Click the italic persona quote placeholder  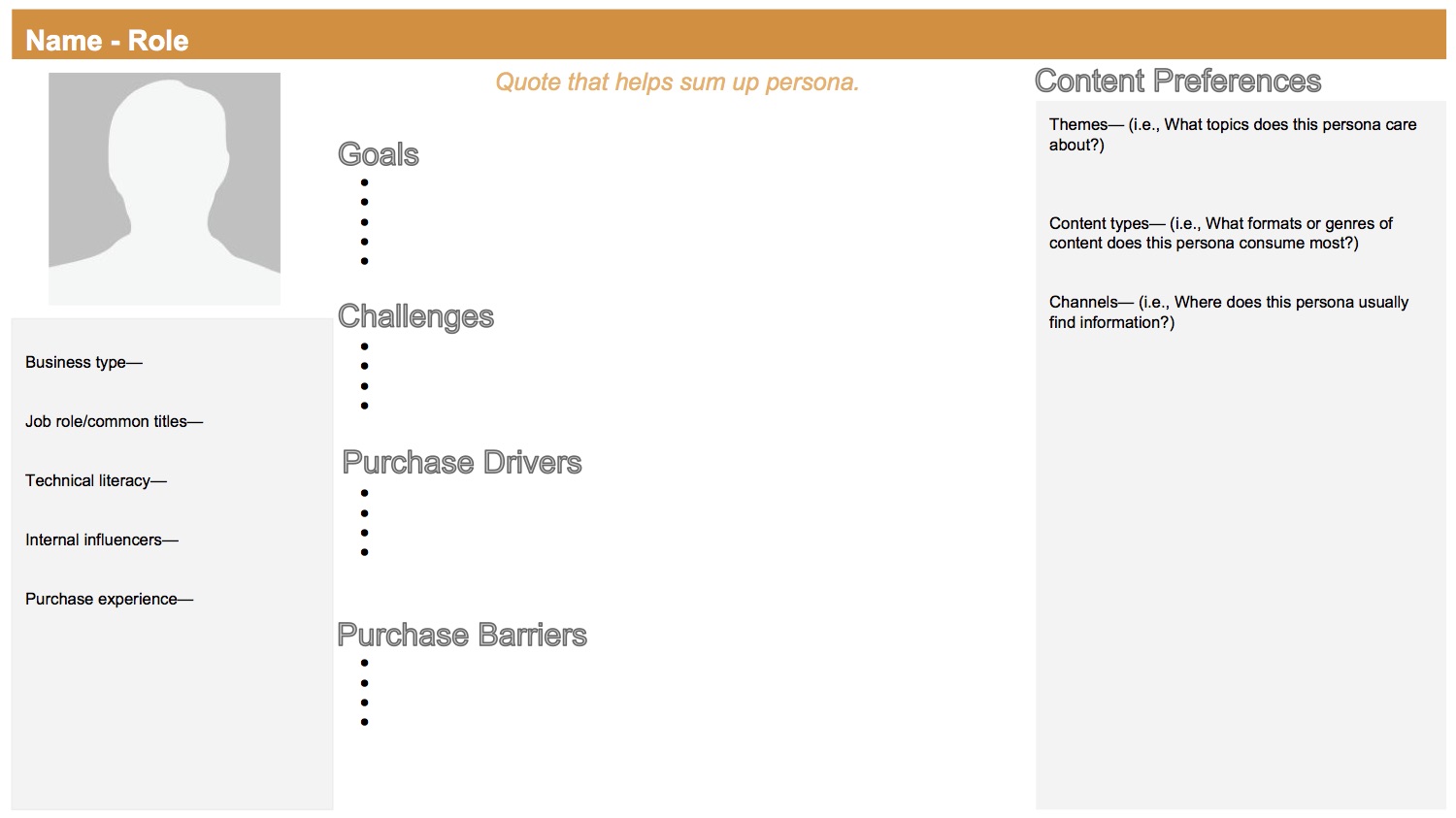[x=677, y=82]
